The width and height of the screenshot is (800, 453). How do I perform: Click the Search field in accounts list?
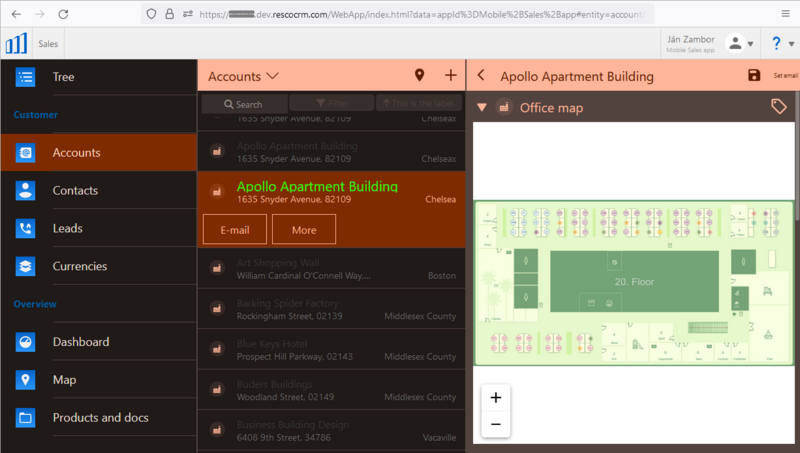244,104
